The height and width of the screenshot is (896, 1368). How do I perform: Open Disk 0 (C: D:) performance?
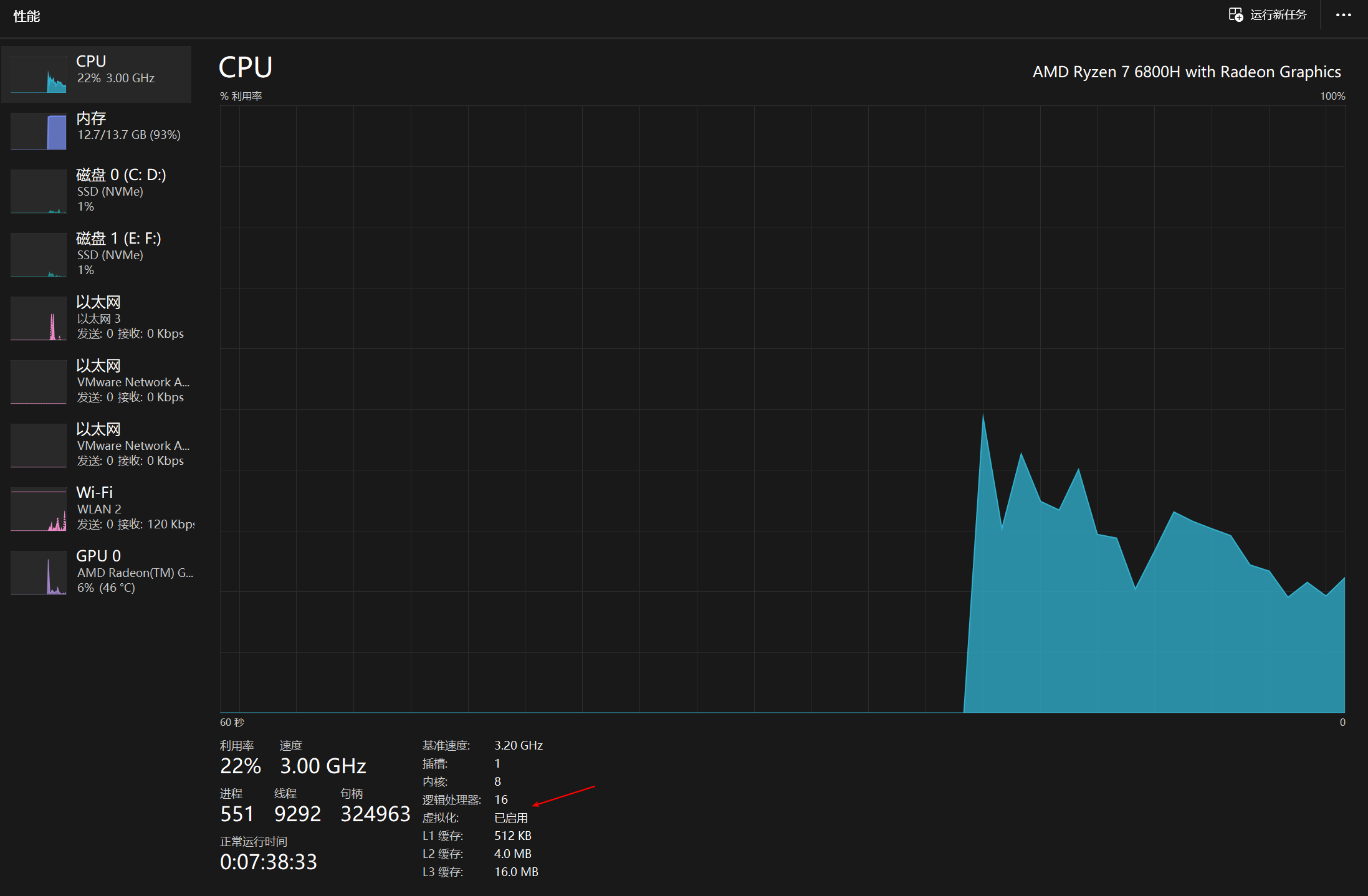click(121, 175)
